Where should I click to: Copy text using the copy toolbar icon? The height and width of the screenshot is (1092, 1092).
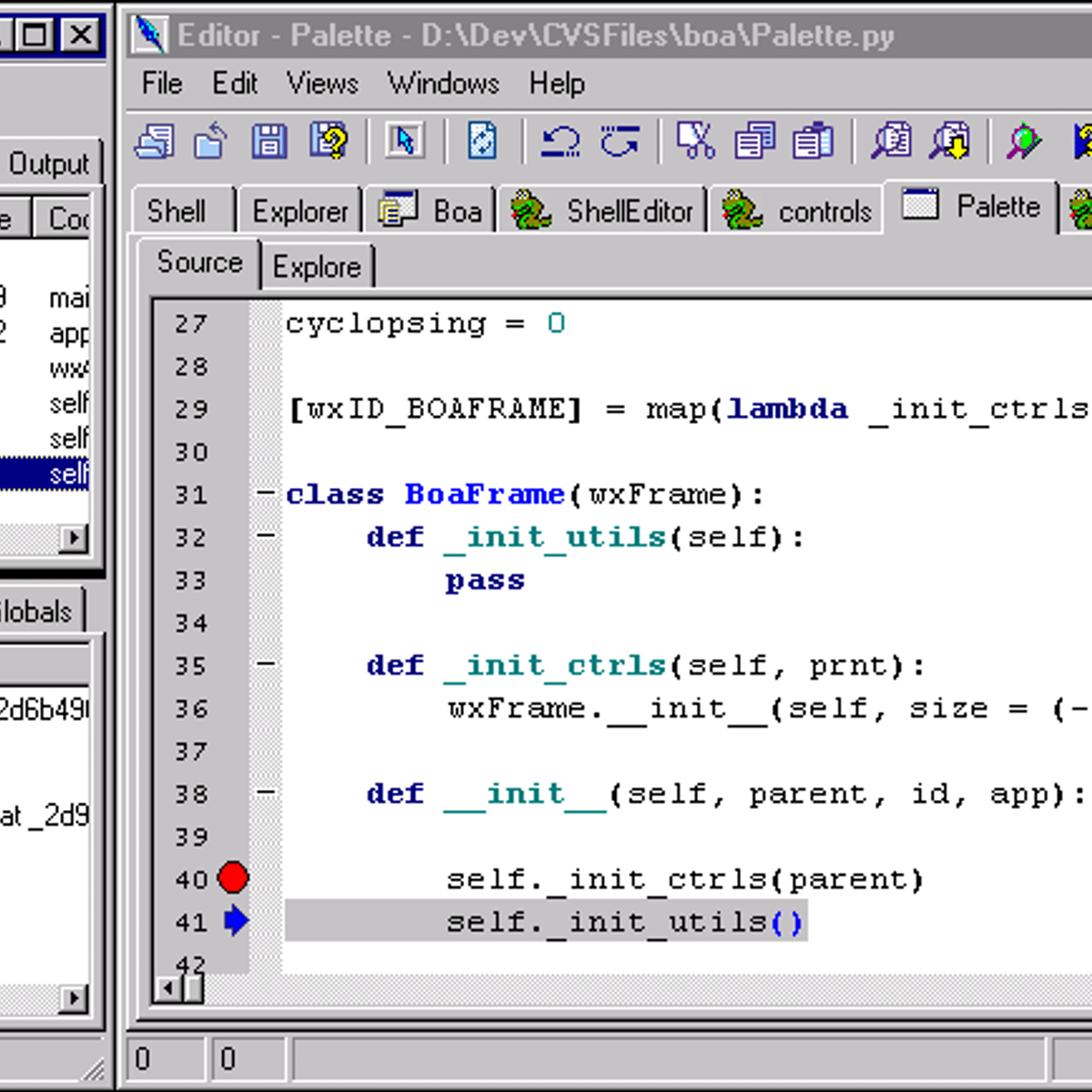(753, 141)
